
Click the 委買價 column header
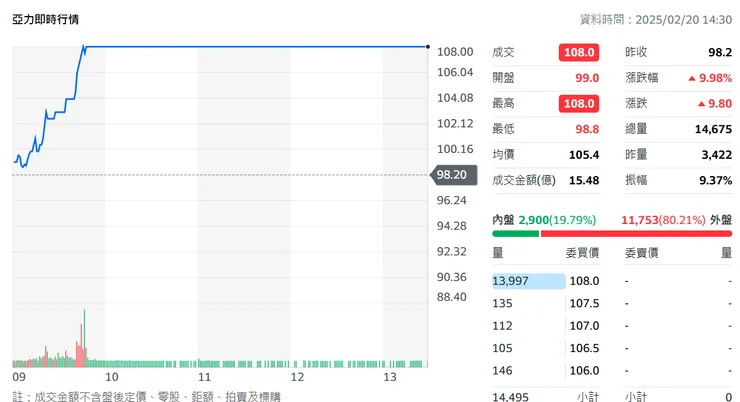pos(582,253)
